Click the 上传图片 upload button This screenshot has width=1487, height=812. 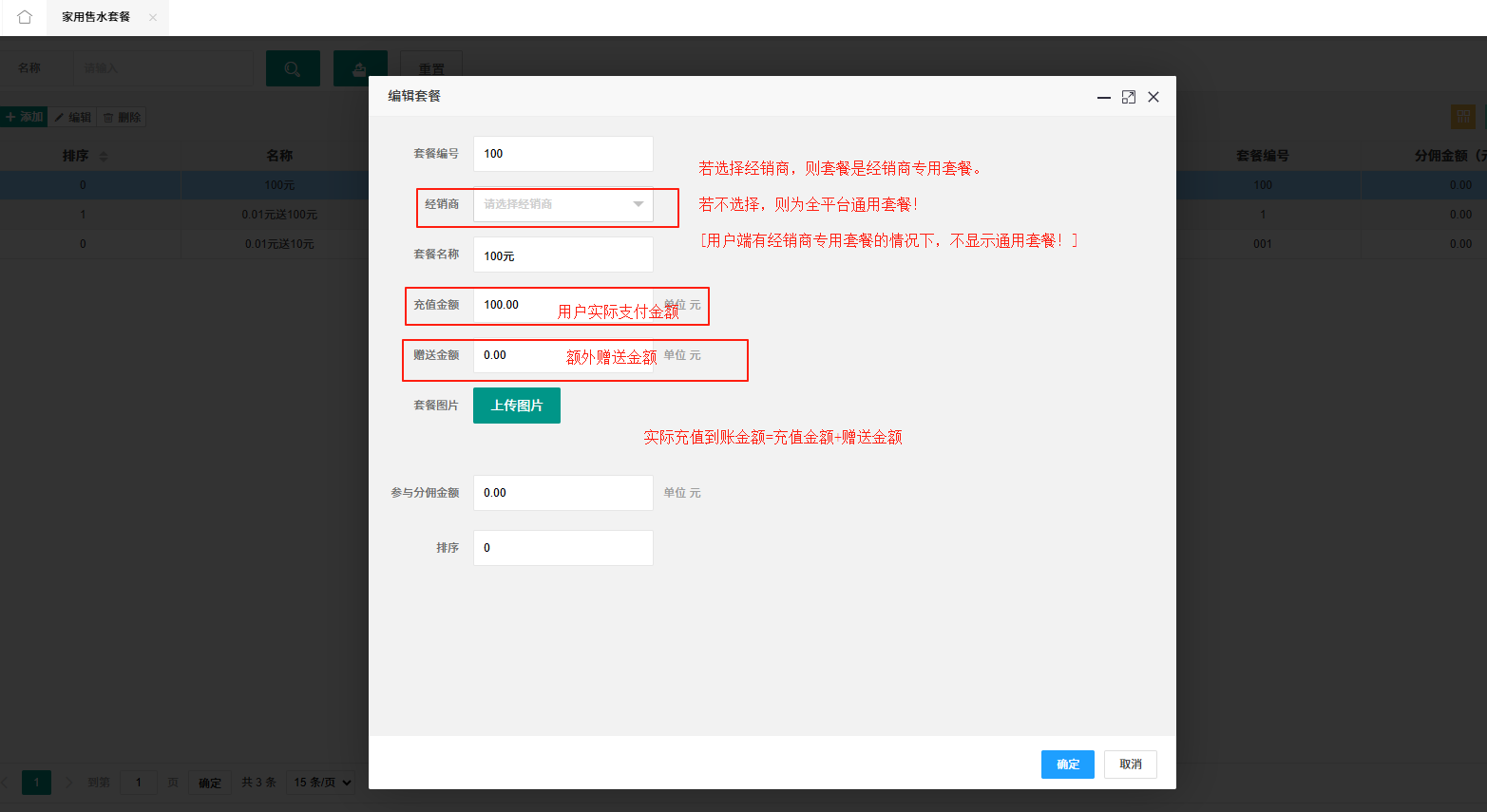coord(517,406)
